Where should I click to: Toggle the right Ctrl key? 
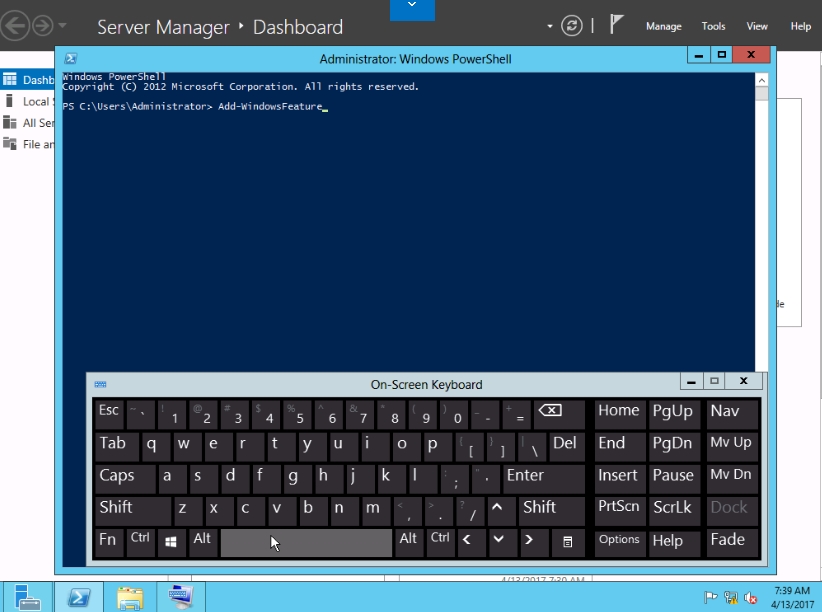click(440, 542)
